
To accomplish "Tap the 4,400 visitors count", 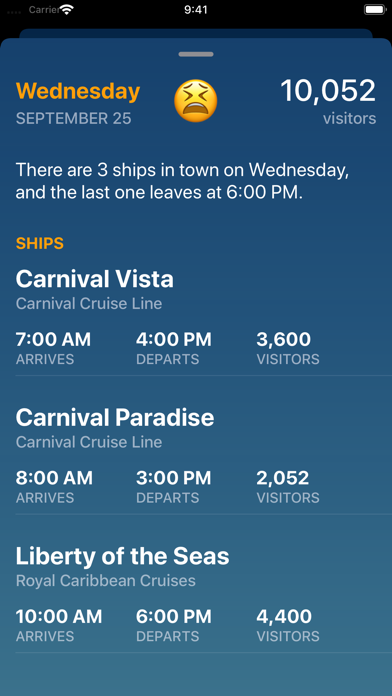I will (284, 617).
